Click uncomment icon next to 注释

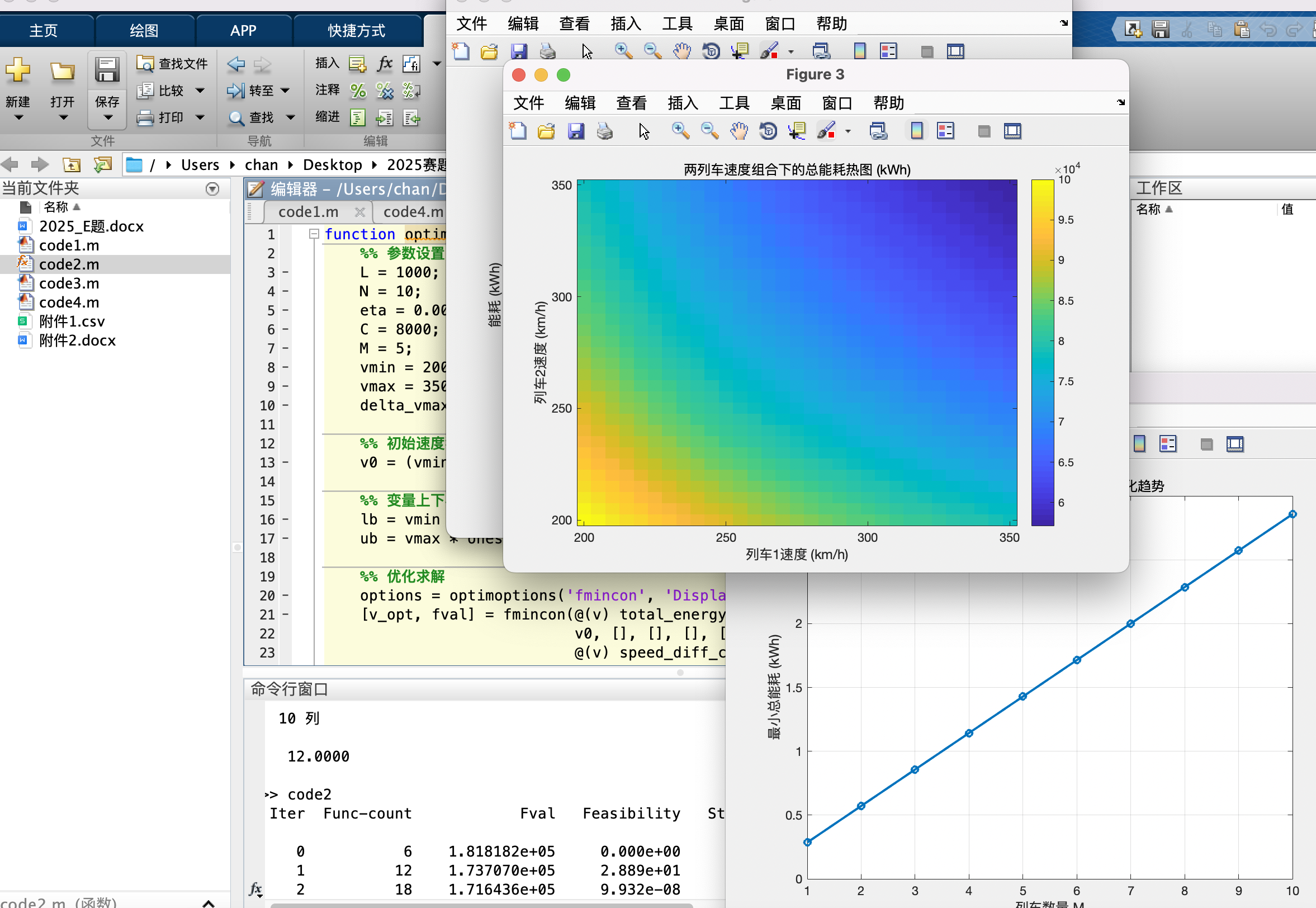(385, 91)
